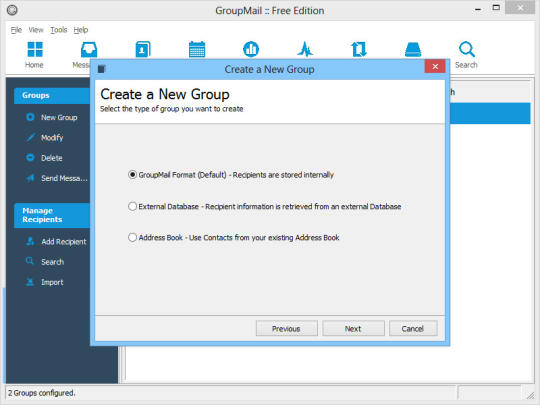Open the Tools menu
The height and width of the screenshot is (405, 540).
[59, 30]
